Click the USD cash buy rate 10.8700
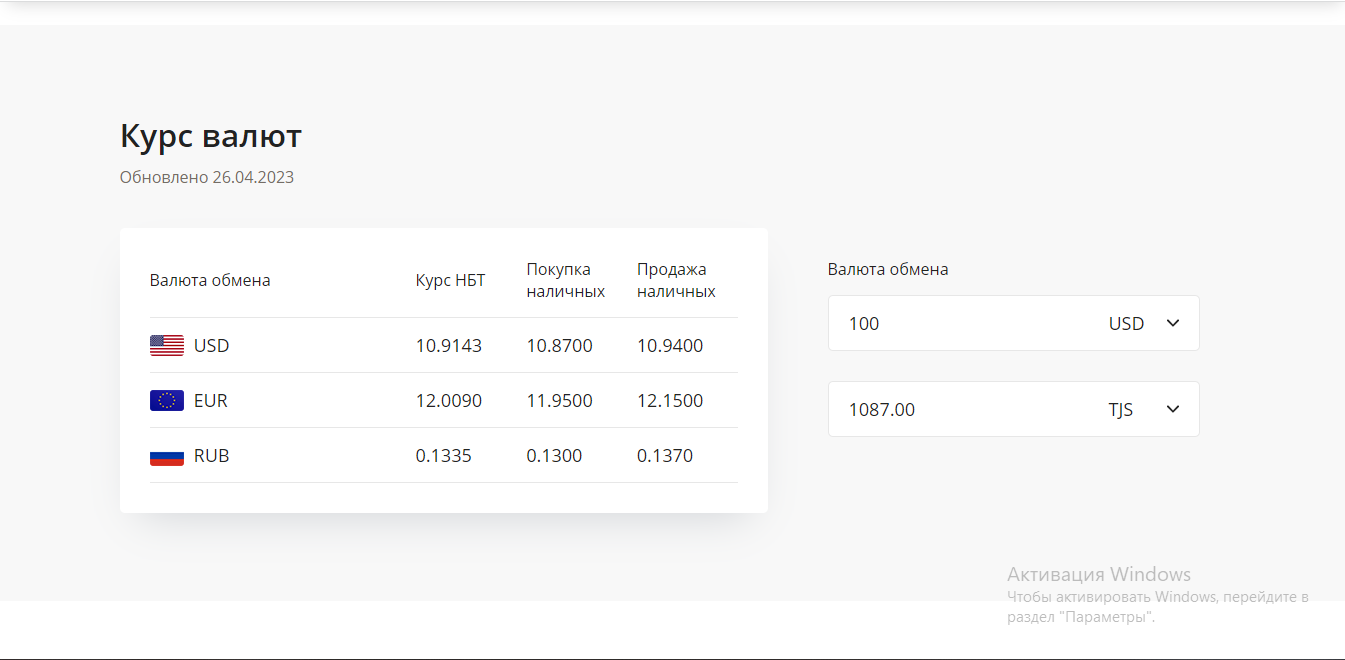Viewport: 1345px width, 660px height. click(x=559, y=346)
